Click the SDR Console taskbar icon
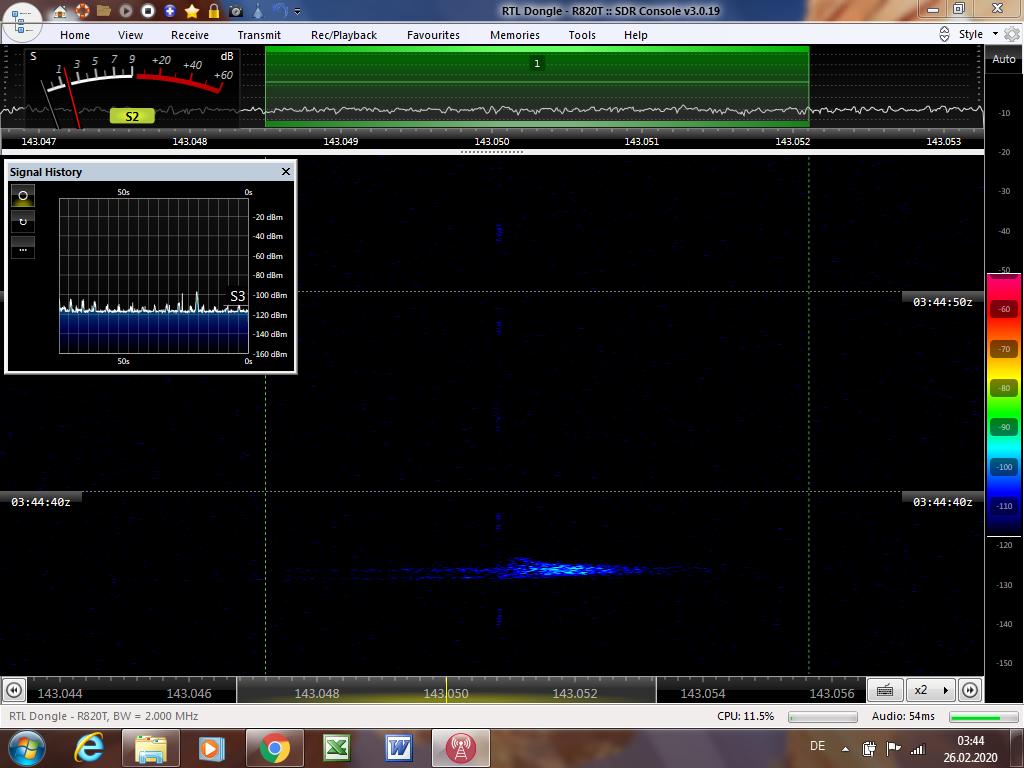This screenshot has width=1024, height=768. [x=461, y=748]
